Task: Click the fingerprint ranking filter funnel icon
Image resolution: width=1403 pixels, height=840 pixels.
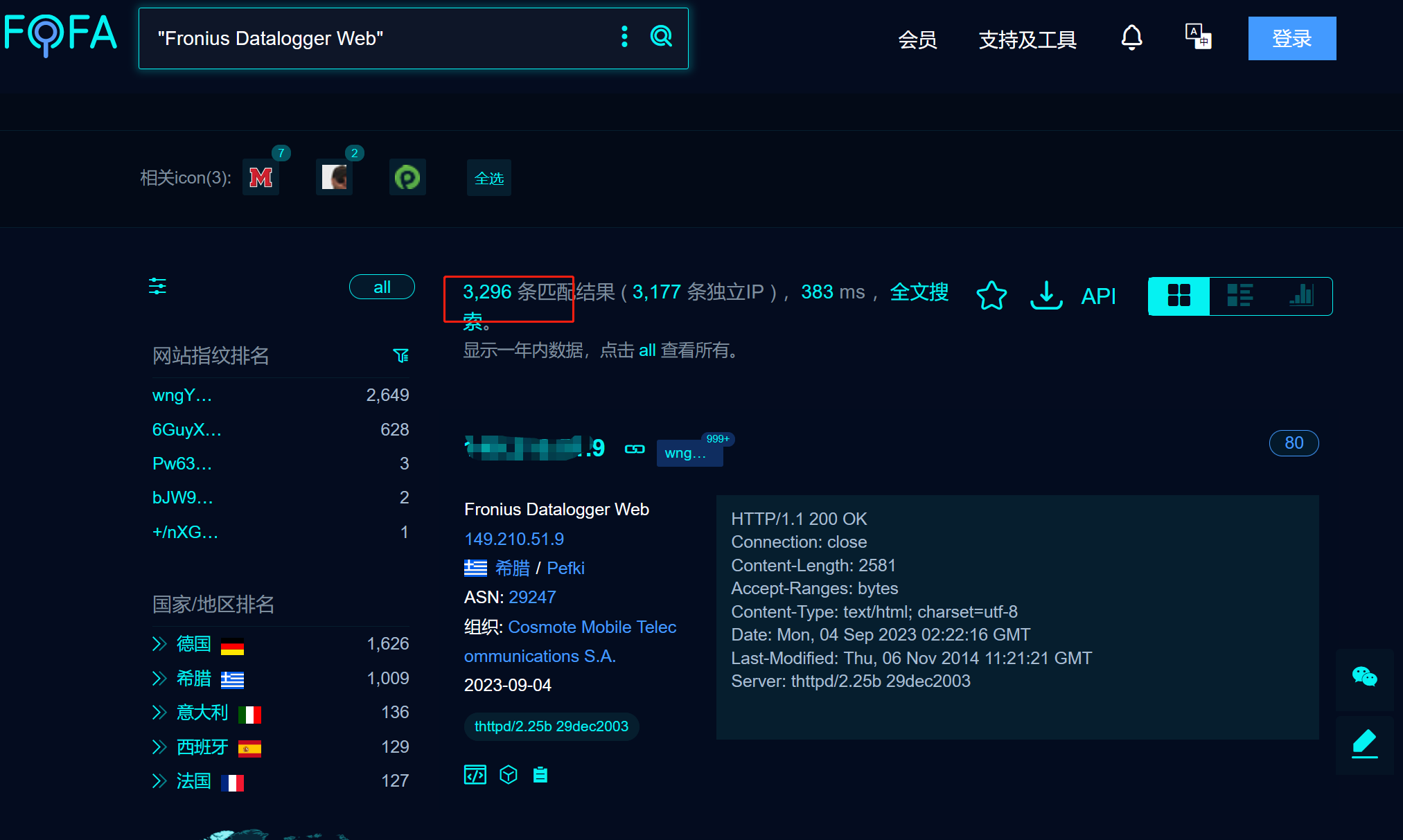Action: click(x=400, y=355)
